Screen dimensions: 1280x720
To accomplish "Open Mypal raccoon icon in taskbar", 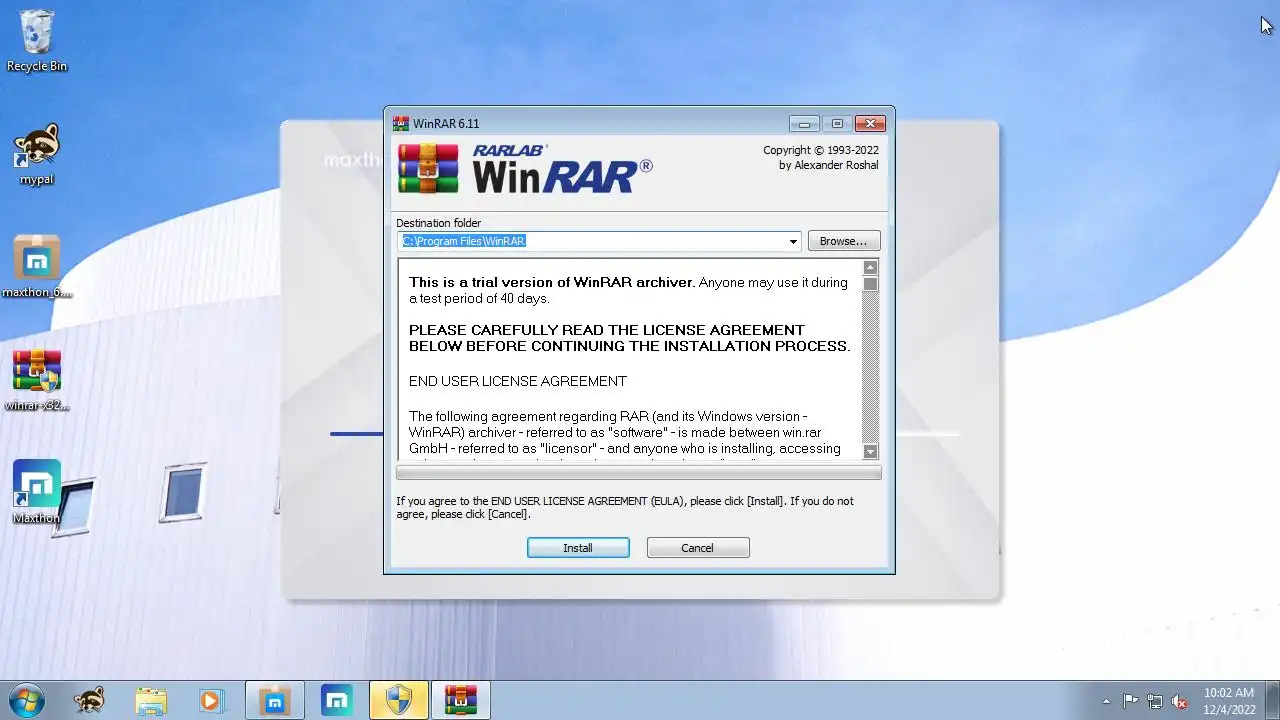I will (x=90, y=700).
